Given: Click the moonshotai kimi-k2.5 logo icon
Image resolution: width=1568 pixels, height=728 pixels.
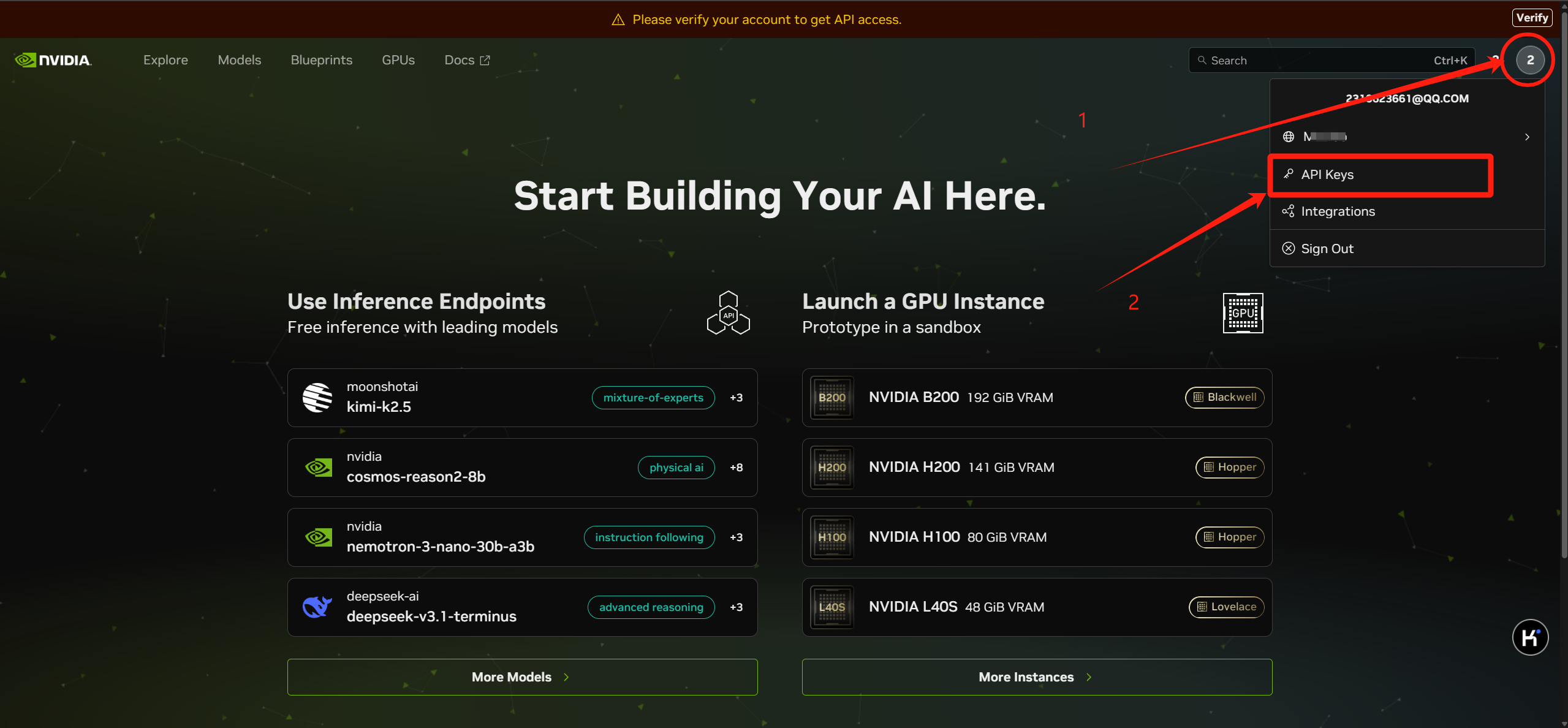Looking at the screenshot, I should 317,398.
